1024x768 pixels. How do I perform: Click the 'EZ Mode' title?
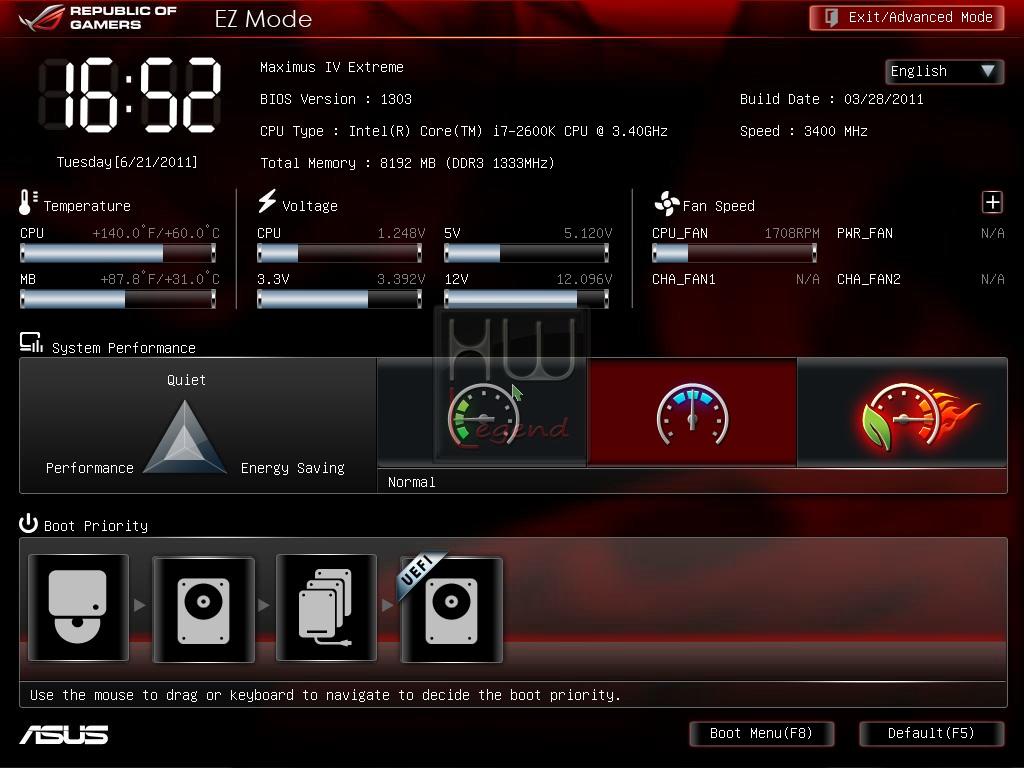tap(263, 19)
